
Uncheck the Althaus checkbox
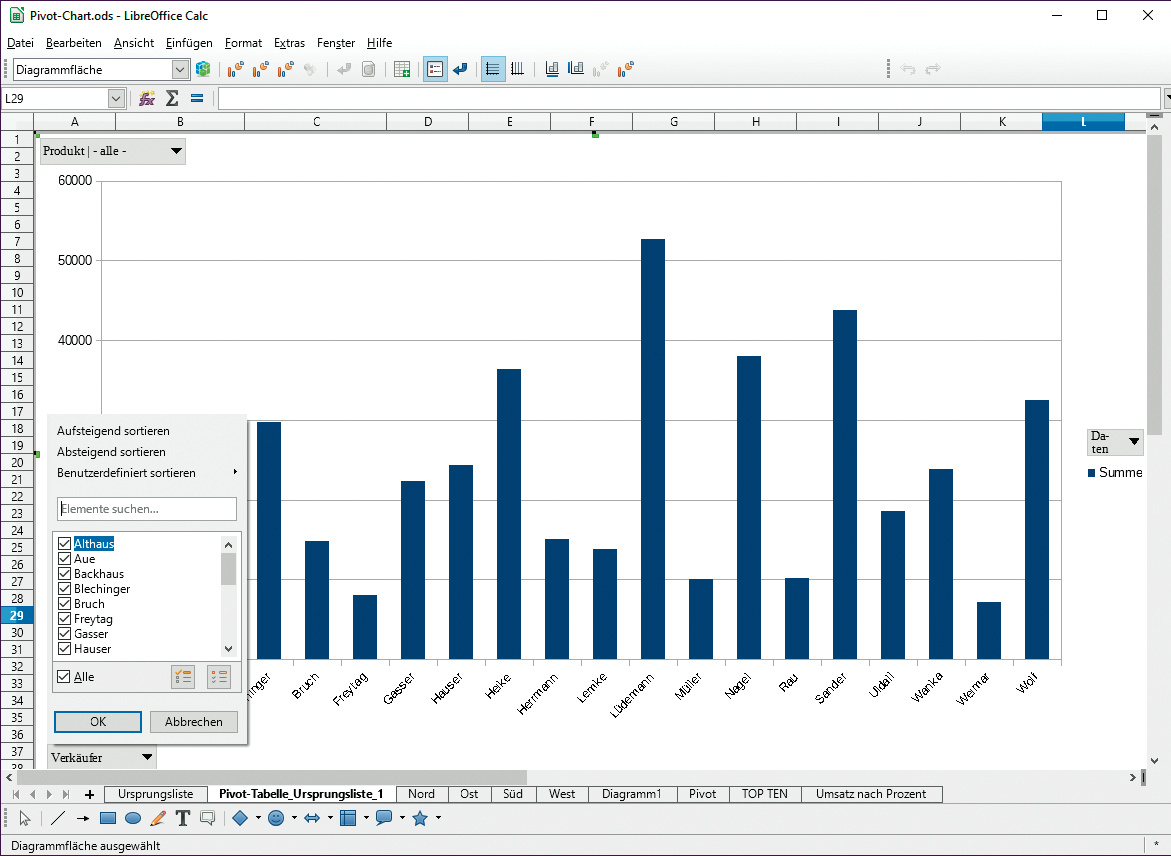tap(65, 544)
